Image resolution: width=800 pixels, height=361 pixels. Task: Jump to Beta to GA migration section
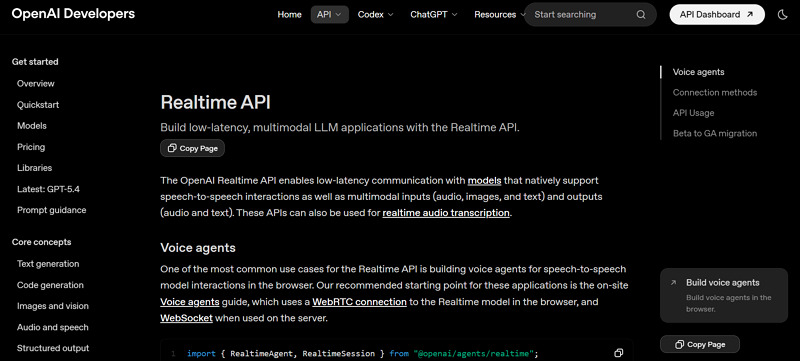point(715,134)
